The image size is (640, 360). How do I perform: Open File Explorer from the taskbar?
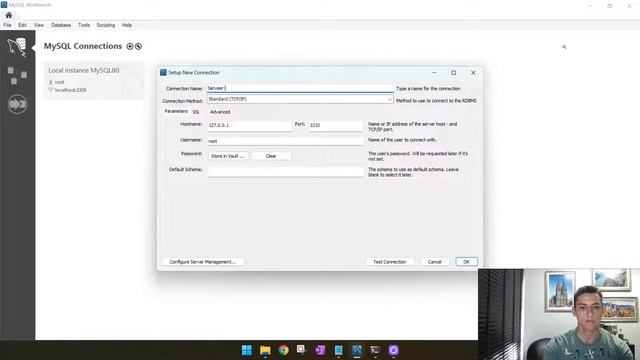(x=265, y=350)
